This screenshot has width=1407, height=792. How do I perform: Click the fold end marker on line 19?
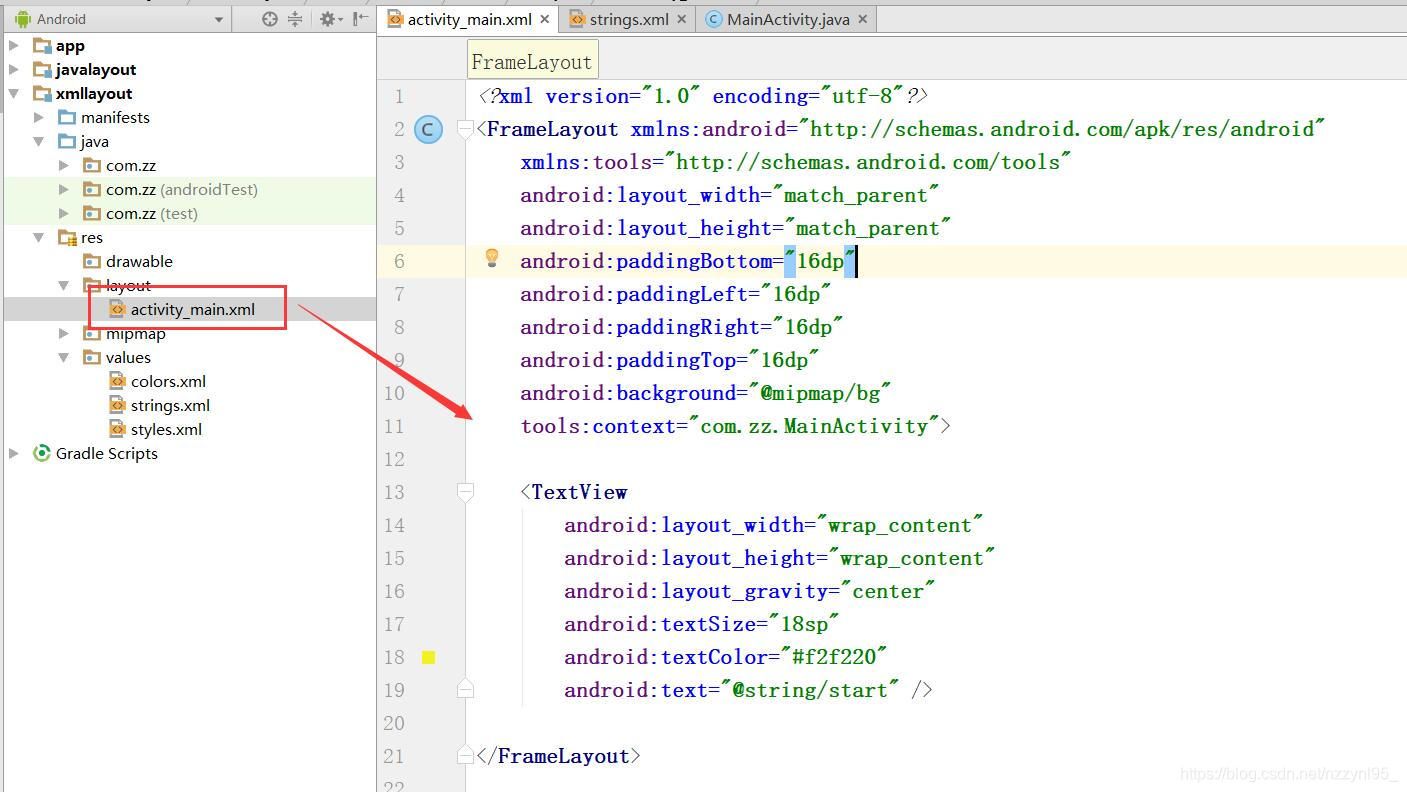click(x=465, y=689)
